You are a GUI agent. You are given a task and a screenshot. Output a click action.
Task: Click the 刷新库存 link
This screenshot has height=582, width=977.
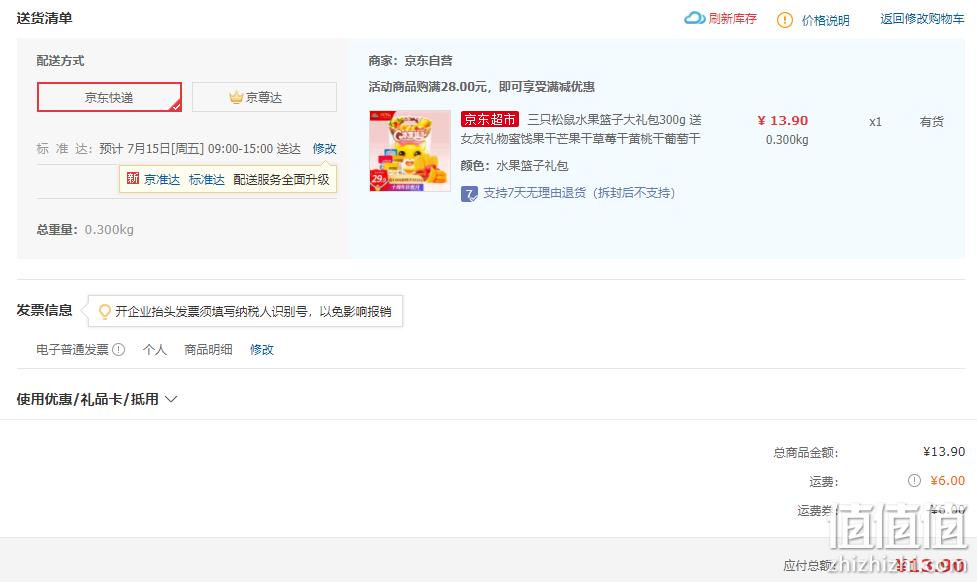point(732,19)
